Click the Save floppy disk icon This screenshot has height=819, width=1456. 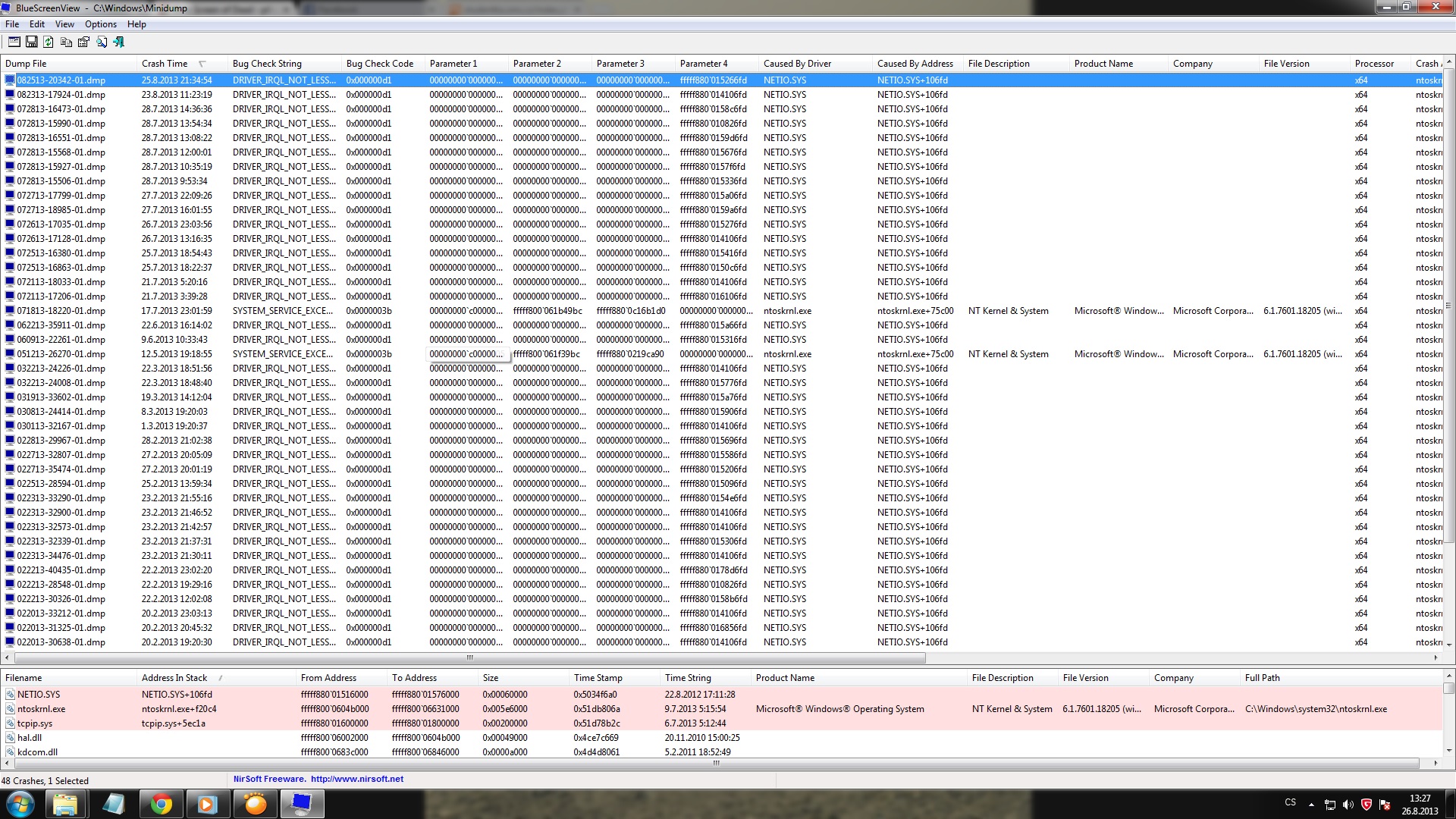[32, 42]
